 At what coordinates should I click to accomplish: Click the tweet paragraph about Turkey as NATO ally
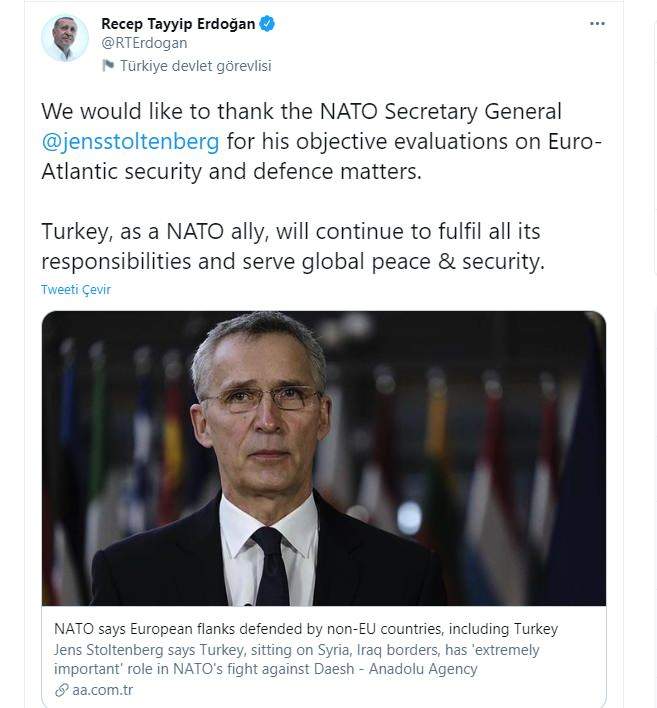point(293,247)
